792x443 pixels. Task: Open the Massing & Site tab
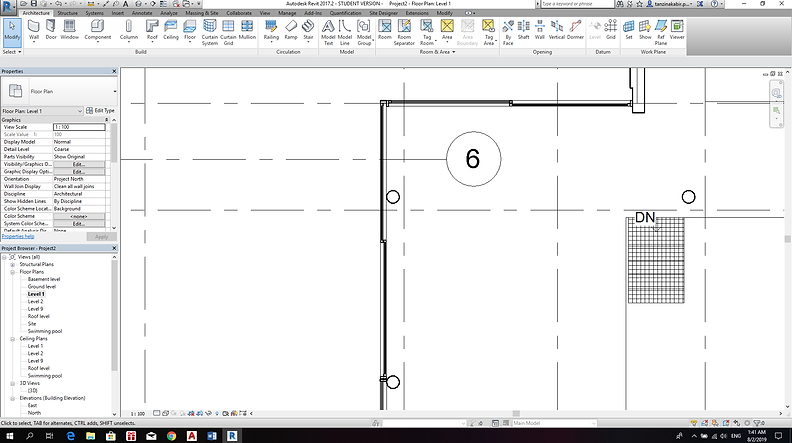coord(202,13)
